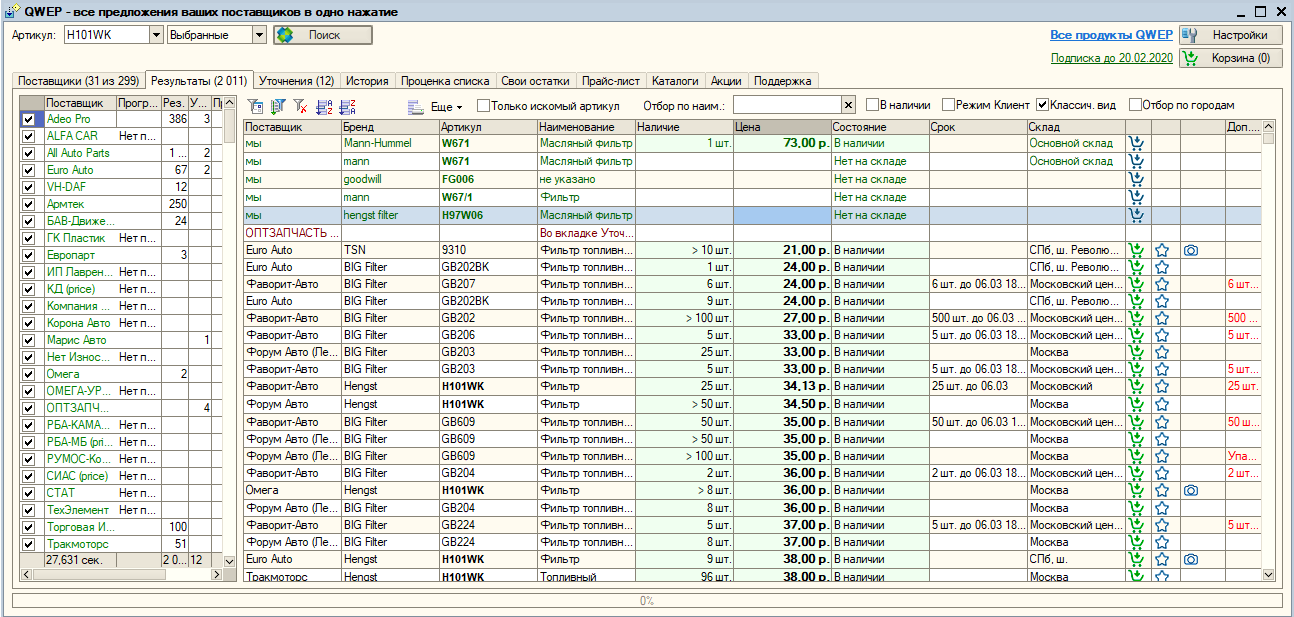Click the results table vertical scrollbar thumb

pos(1269,138)
